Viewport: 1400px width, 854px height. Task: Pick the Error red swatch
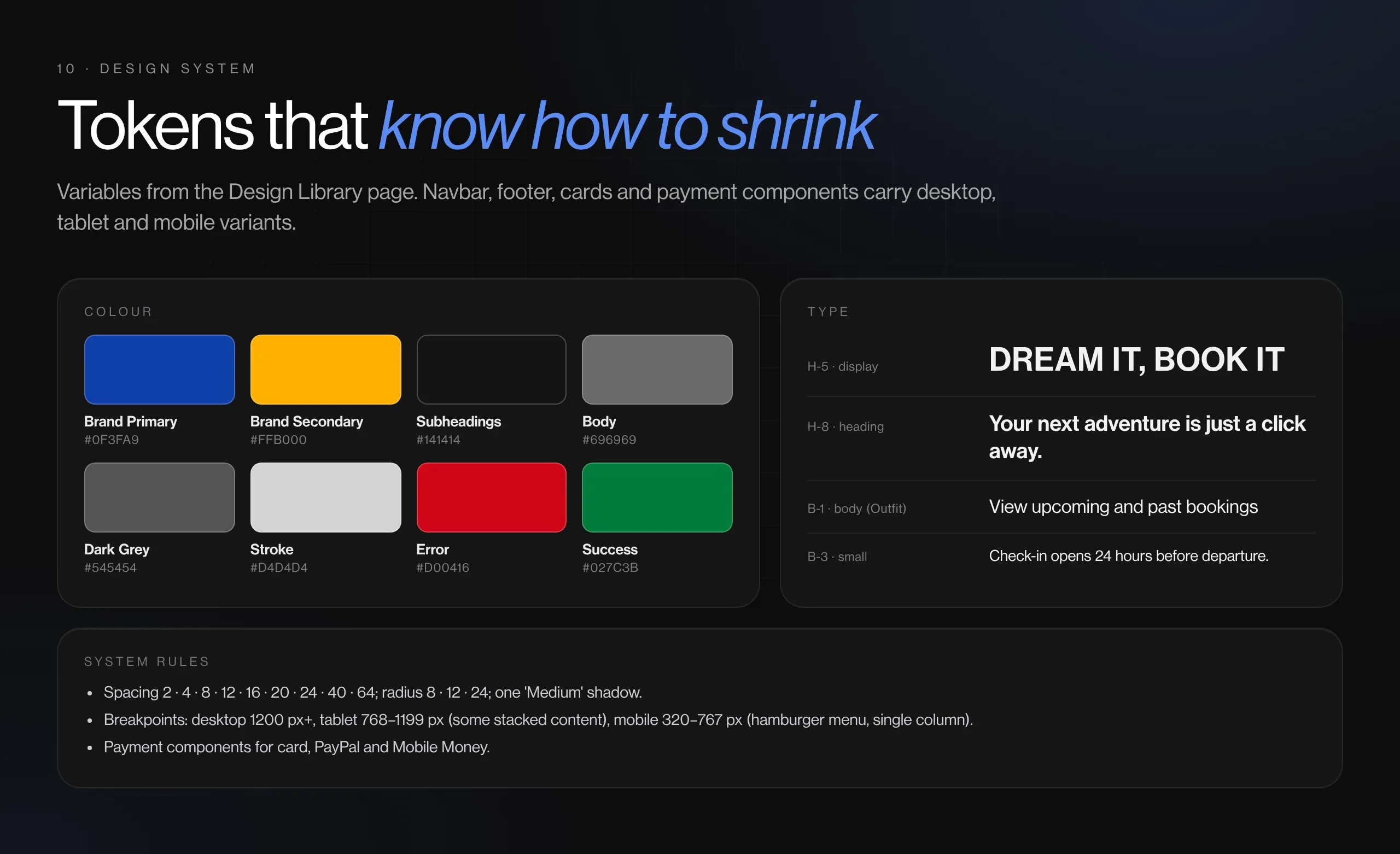point(492,497)
